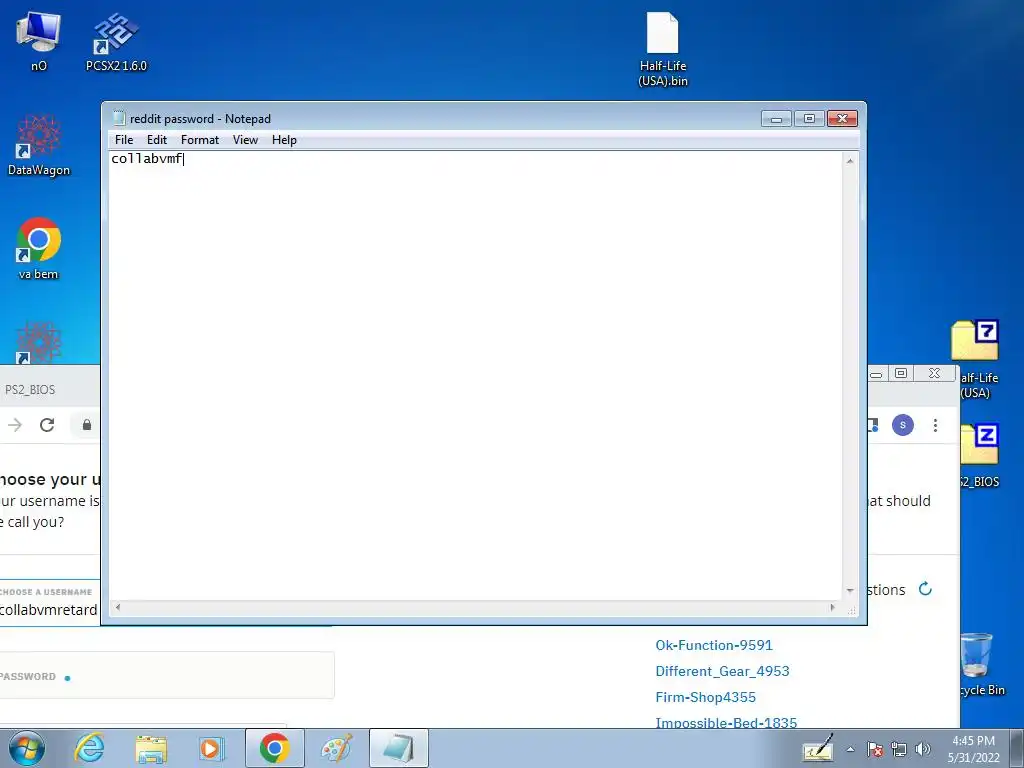Place cursor in the Notepad text area
The height and width of the screenshot is (768, 1024).
coord(475,376)
